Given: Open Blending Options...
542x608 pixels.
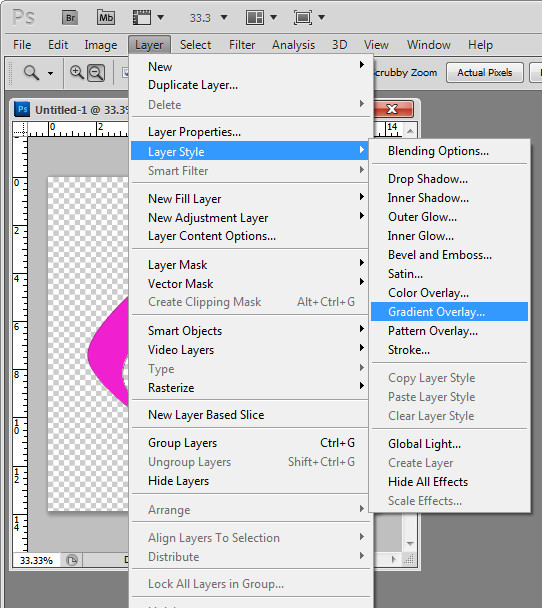Looking at the screenshot, I should coord(450,150).
